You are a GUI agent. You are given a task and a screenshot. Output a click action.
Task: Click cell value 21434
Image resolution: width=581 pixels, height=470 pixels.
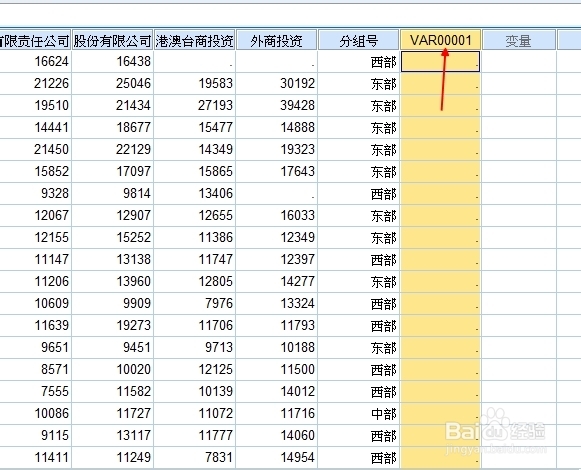(x=133, y=105)
